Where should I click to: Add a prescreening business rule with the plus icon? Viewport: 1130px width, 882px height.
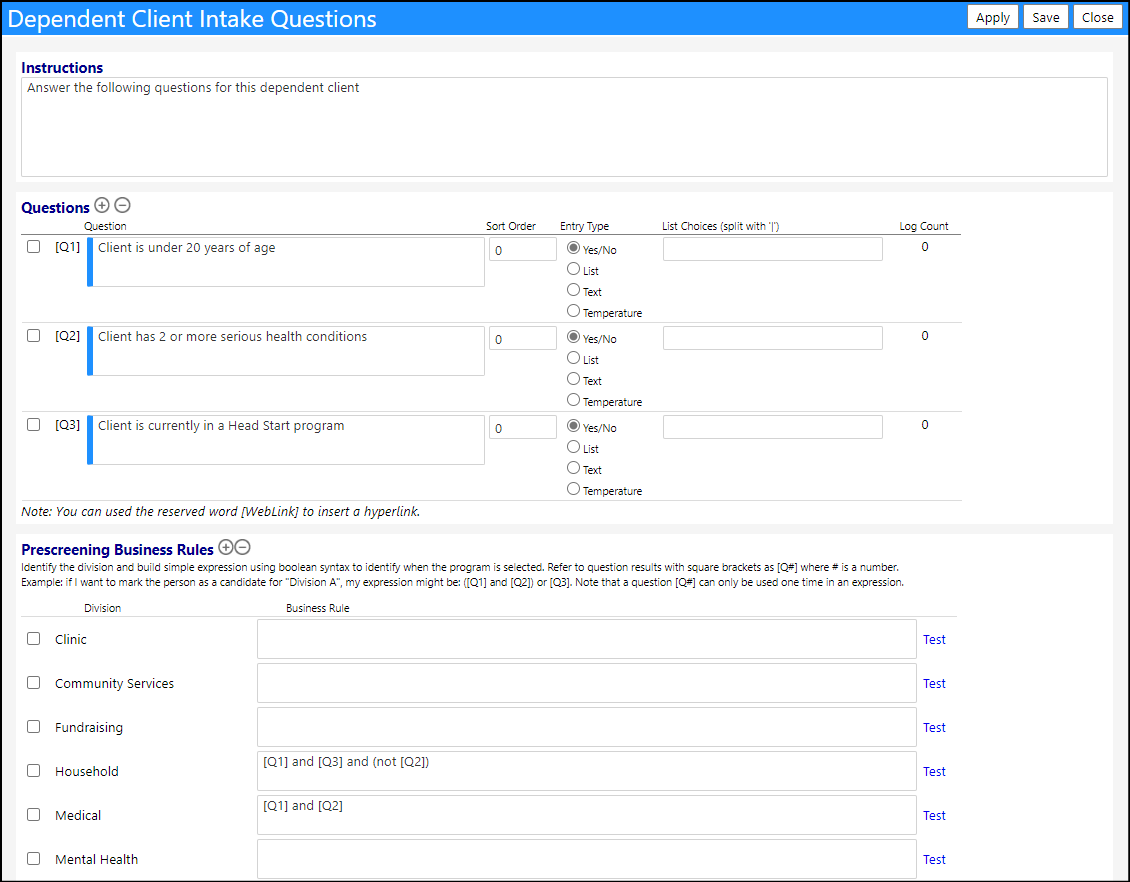pyautogui.click(x=226, y=548)
